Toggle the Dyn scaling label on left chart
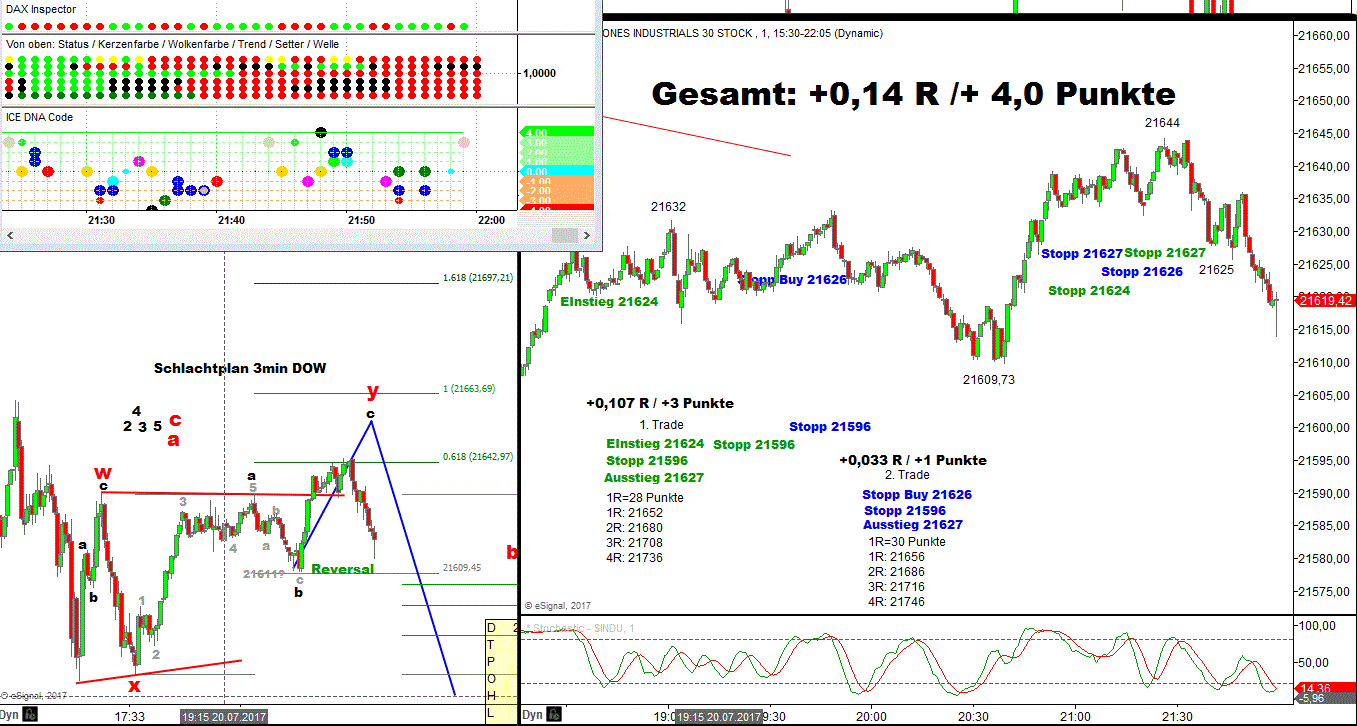 [x=10, y=715]
